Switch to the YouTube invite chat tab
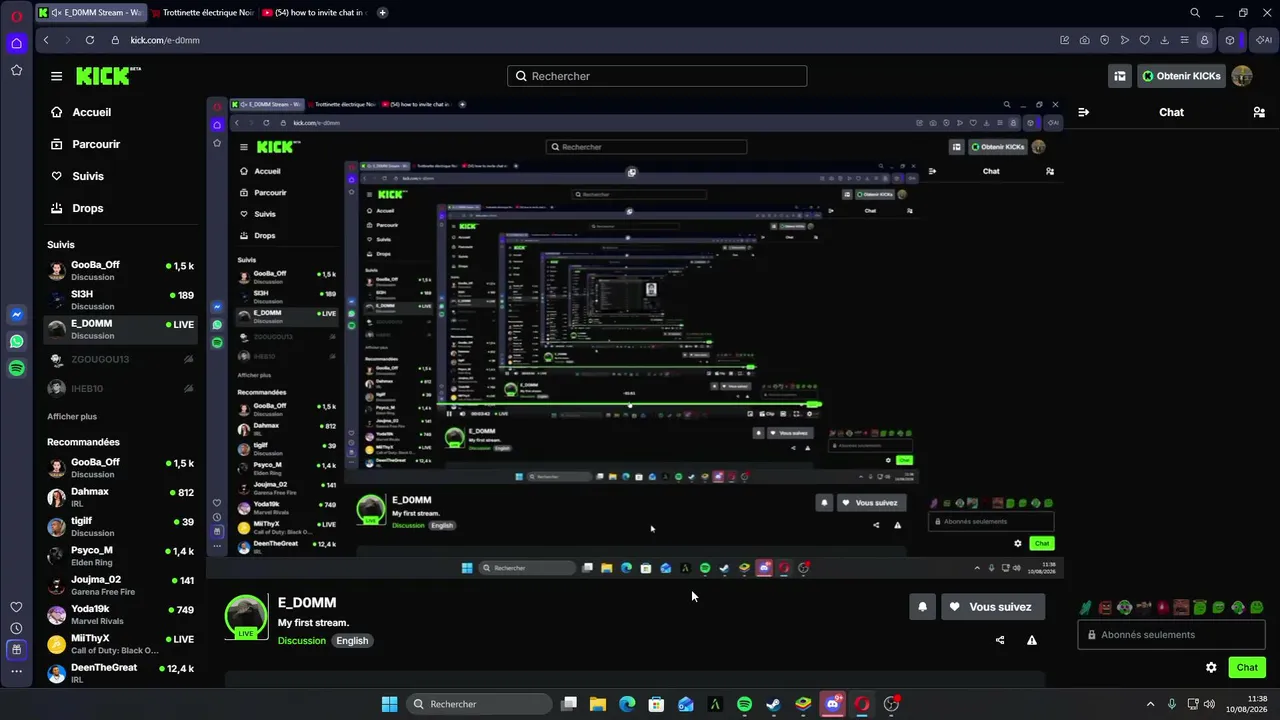 (x=316, y=13)
